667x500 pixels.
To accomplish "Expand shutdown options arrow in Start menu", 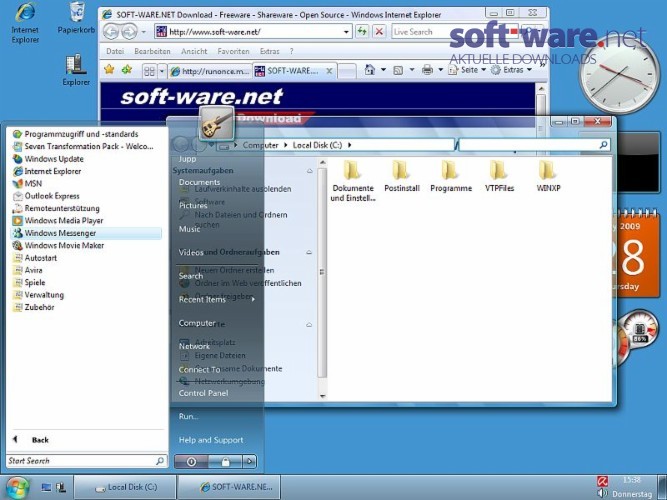I will click(x=250, y=462).
